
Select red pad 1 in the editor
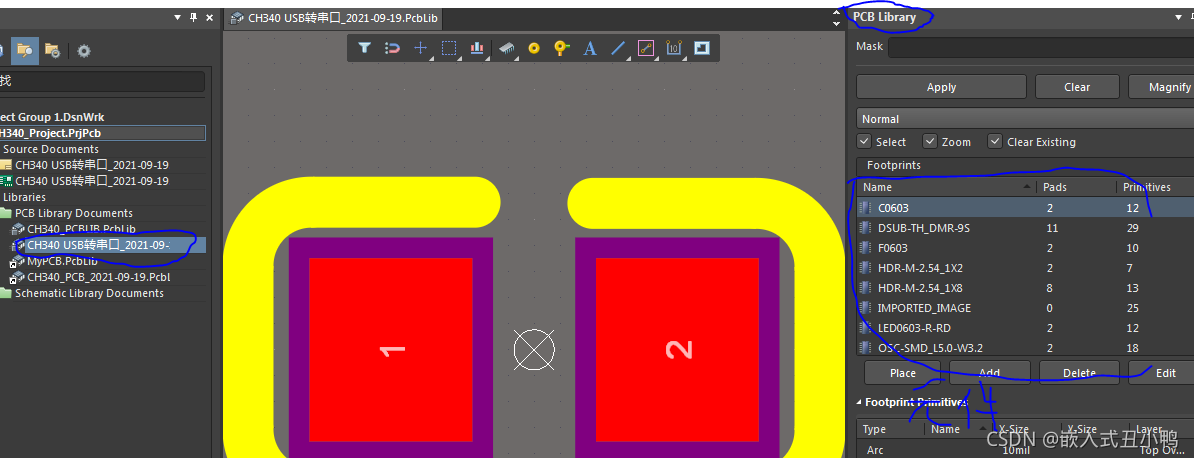(x=391, y=350)
